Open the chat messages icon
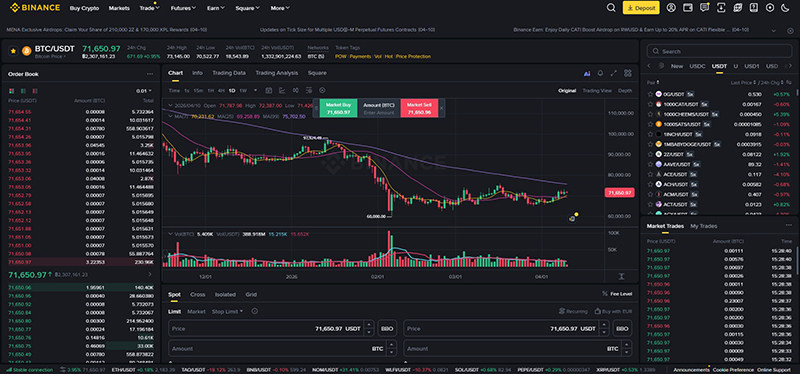The width and height of the screenshot is (800, 374). 705,8
